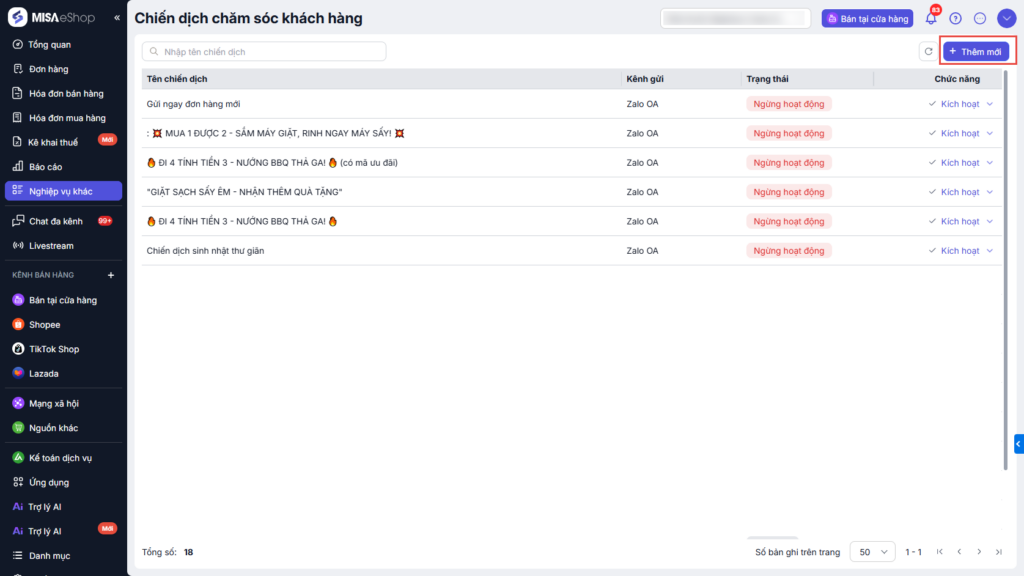Image resolution: width=1024 pixels, height=576 pixels.
Task: Click the blurred store selector field
Action: [735, 18]
